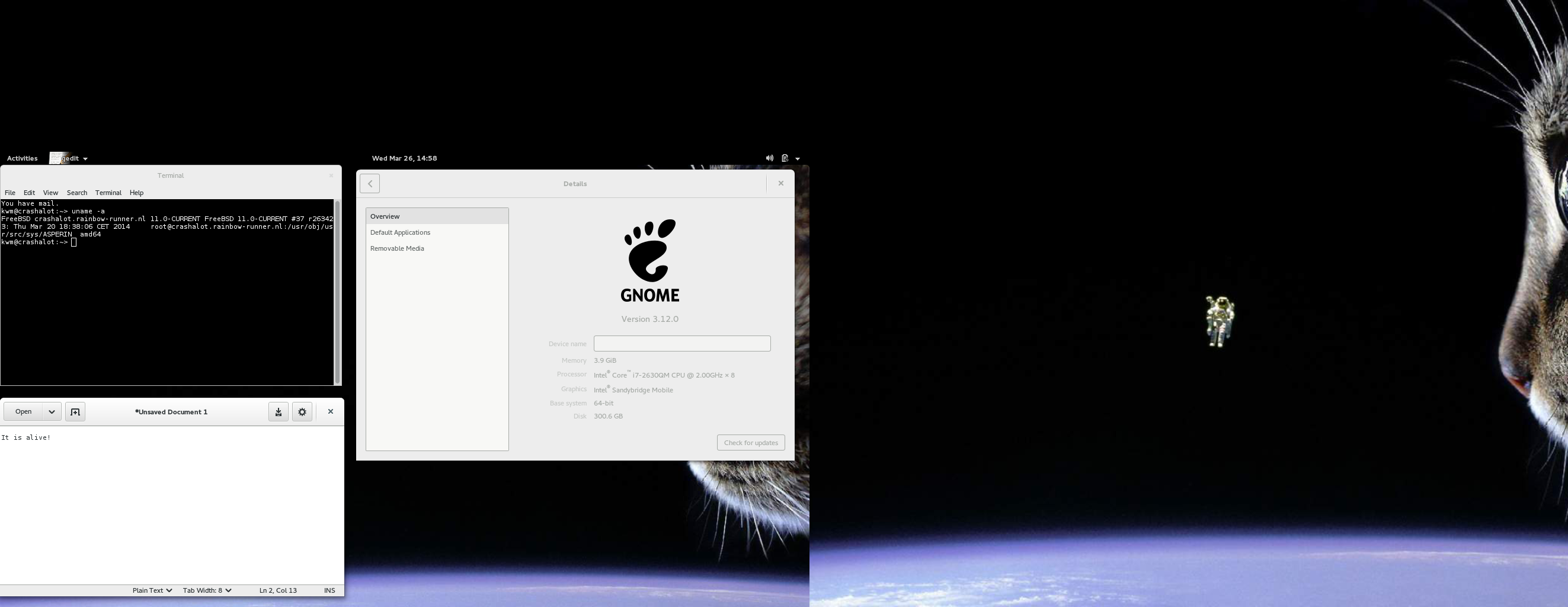Create a new document tab in gedit

pyautogui.click(x=75, y=411)
